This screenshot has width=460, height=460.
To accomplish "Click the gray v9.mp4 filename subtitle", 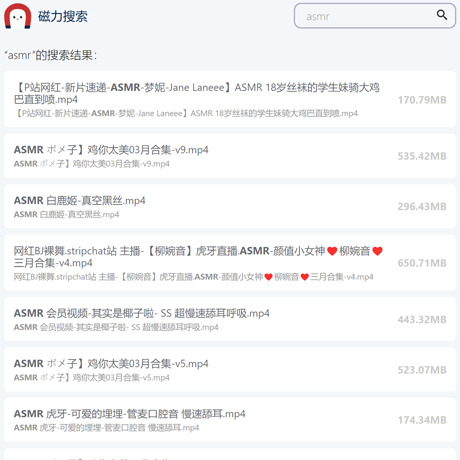I will click(92, 164).
